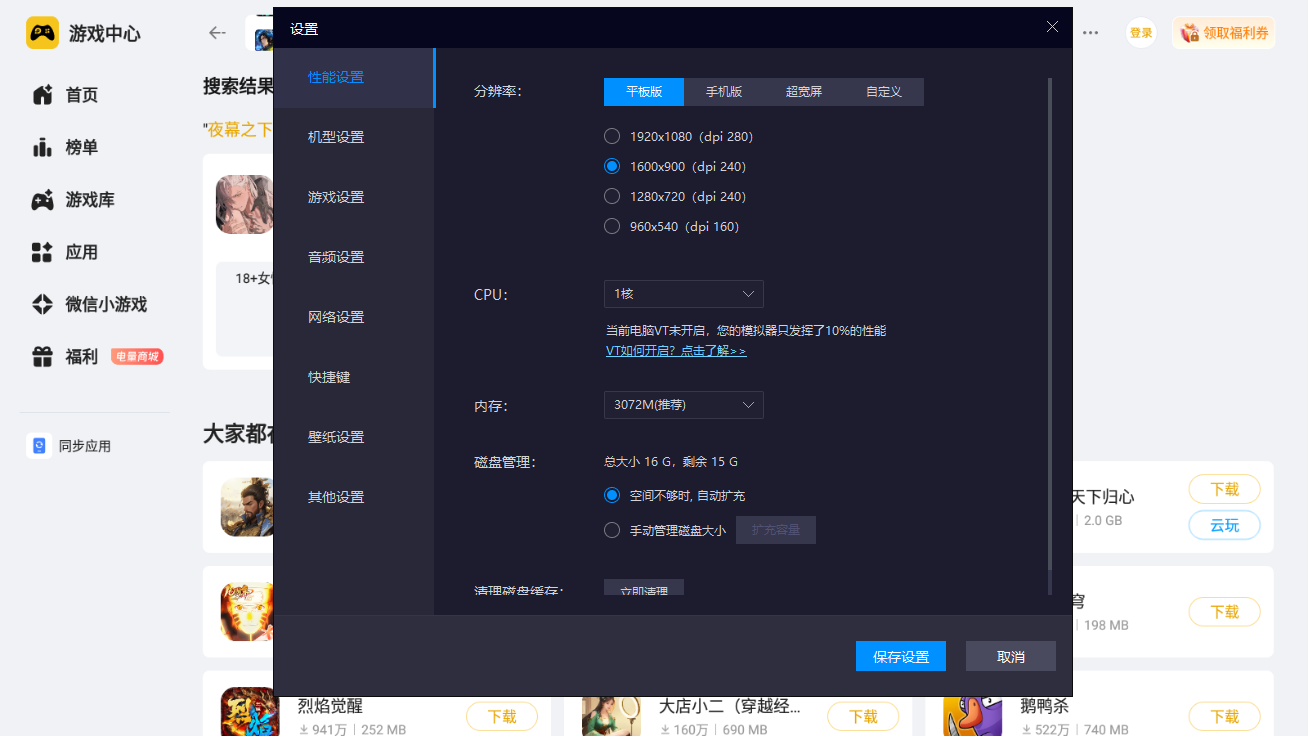
Task: Click the settings panel vertical scrollbar
Action: (1049, 330)
